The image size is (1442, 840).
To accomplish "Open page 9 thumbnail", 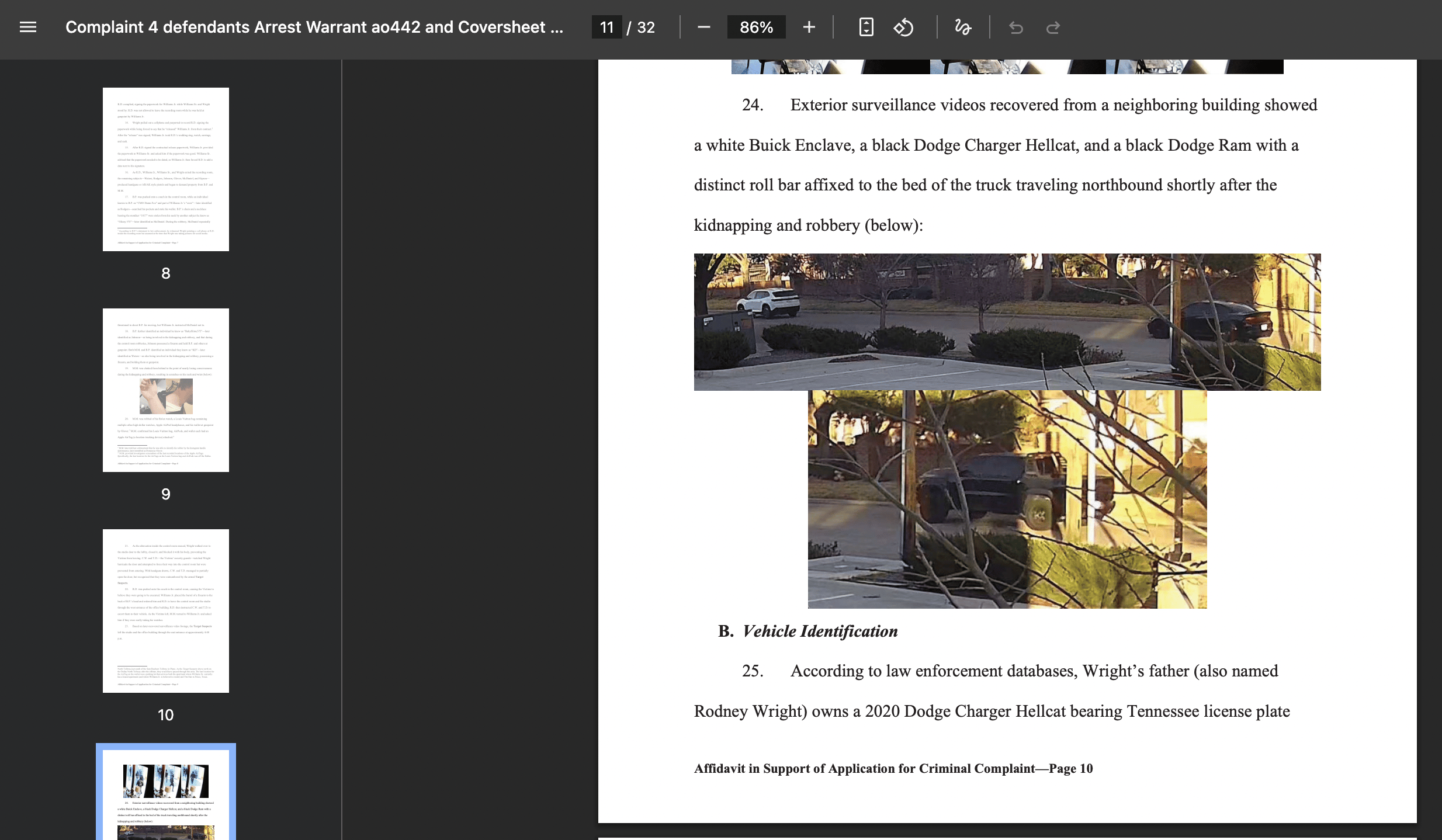I will point(166,390).
